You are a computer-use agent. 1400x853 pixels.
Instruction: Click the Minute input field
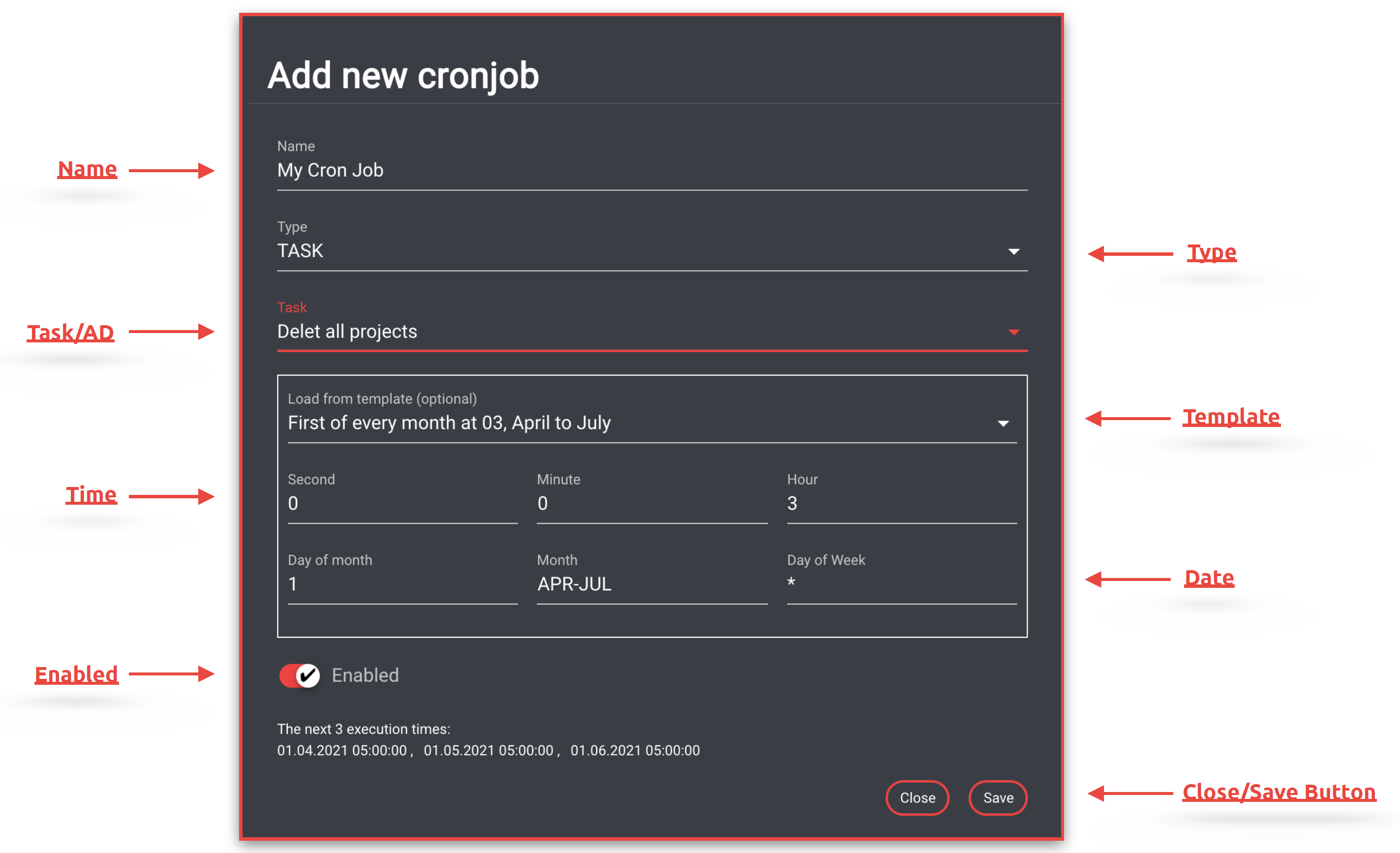(x=651, y=504)
